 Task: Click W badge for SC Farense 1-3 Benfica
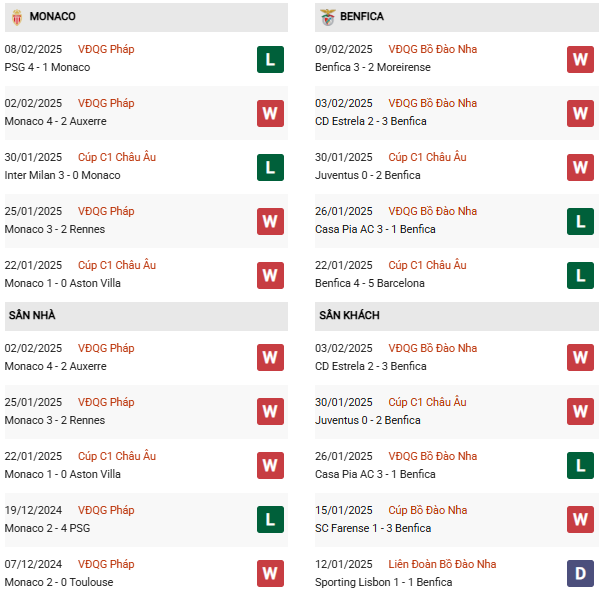click(x=580, y=520)
